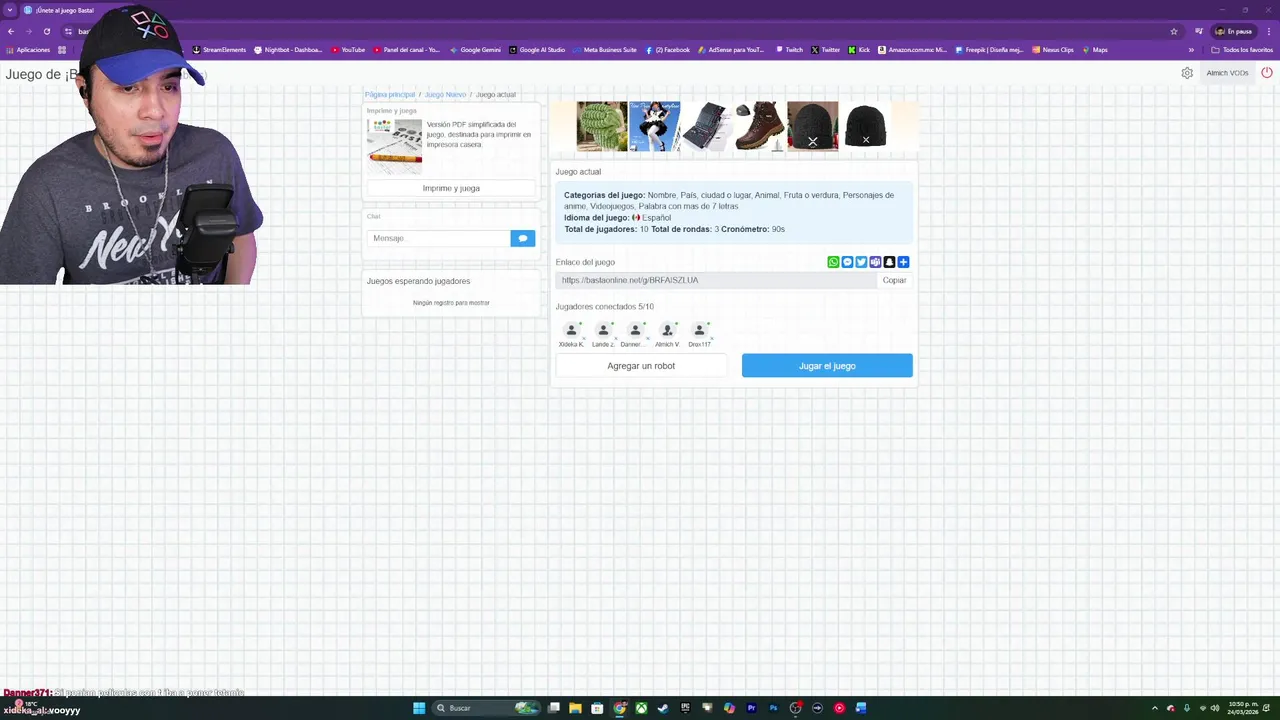1280x720 pixels.
Task: Open File Explorer from taskbar
Action: click(575, 708)
